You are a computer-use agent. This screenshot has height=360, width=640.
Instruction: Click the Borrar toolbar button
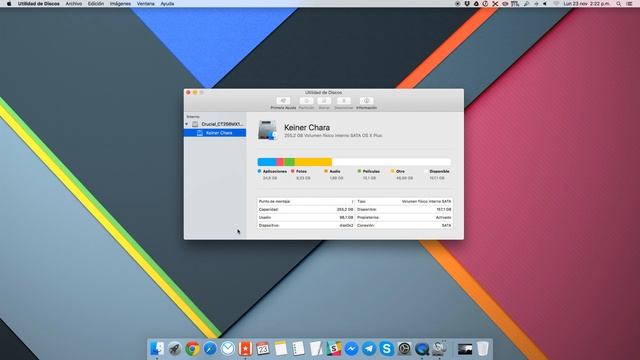pos(324,103)
